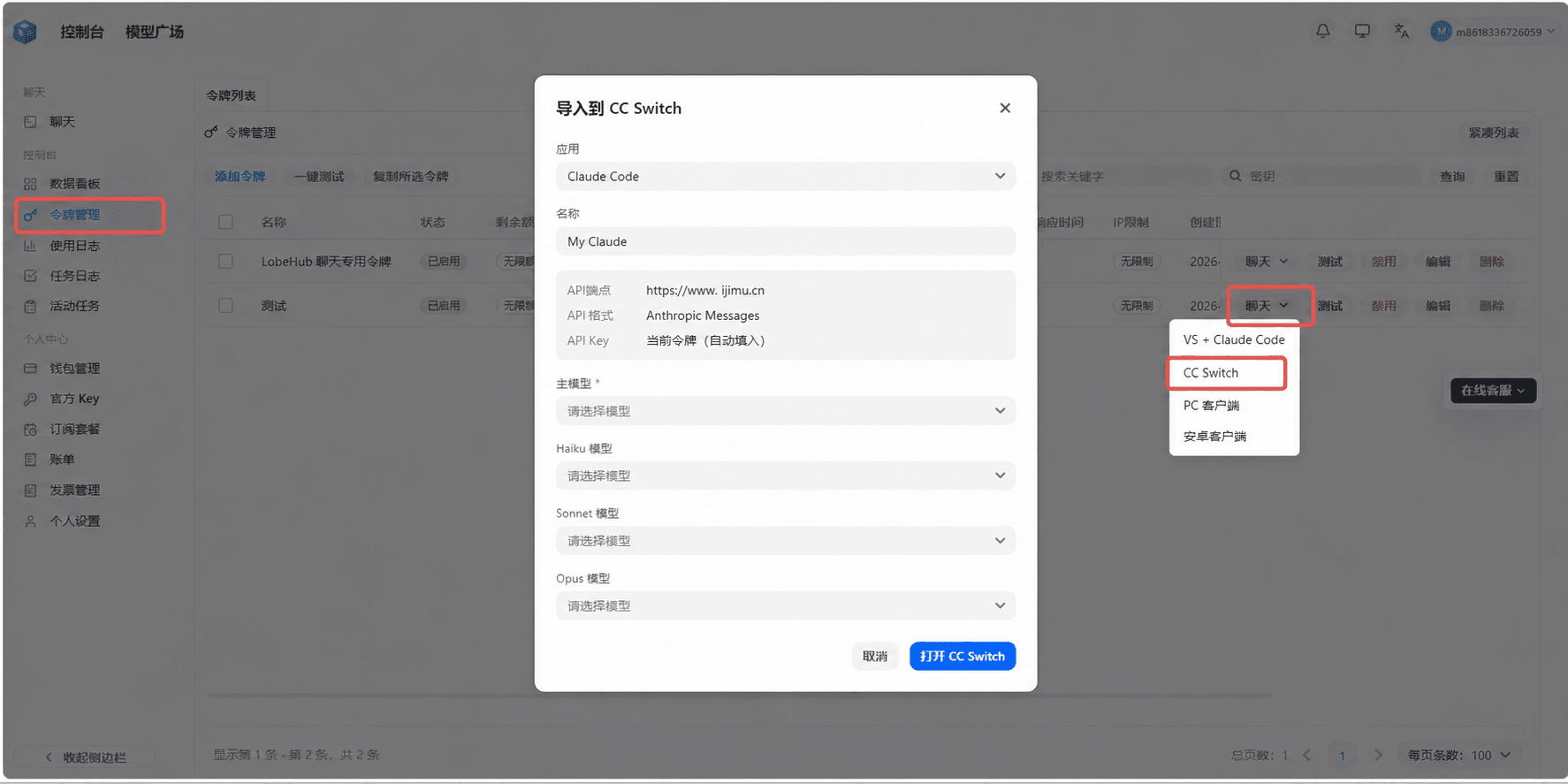Click the 令牌管理 key icon in sidebar
Screen dimensions: 1568x784
(30, 215)
